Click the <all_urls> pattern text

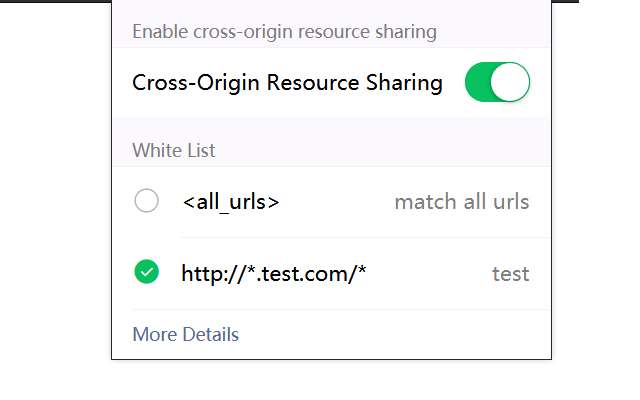231,202
